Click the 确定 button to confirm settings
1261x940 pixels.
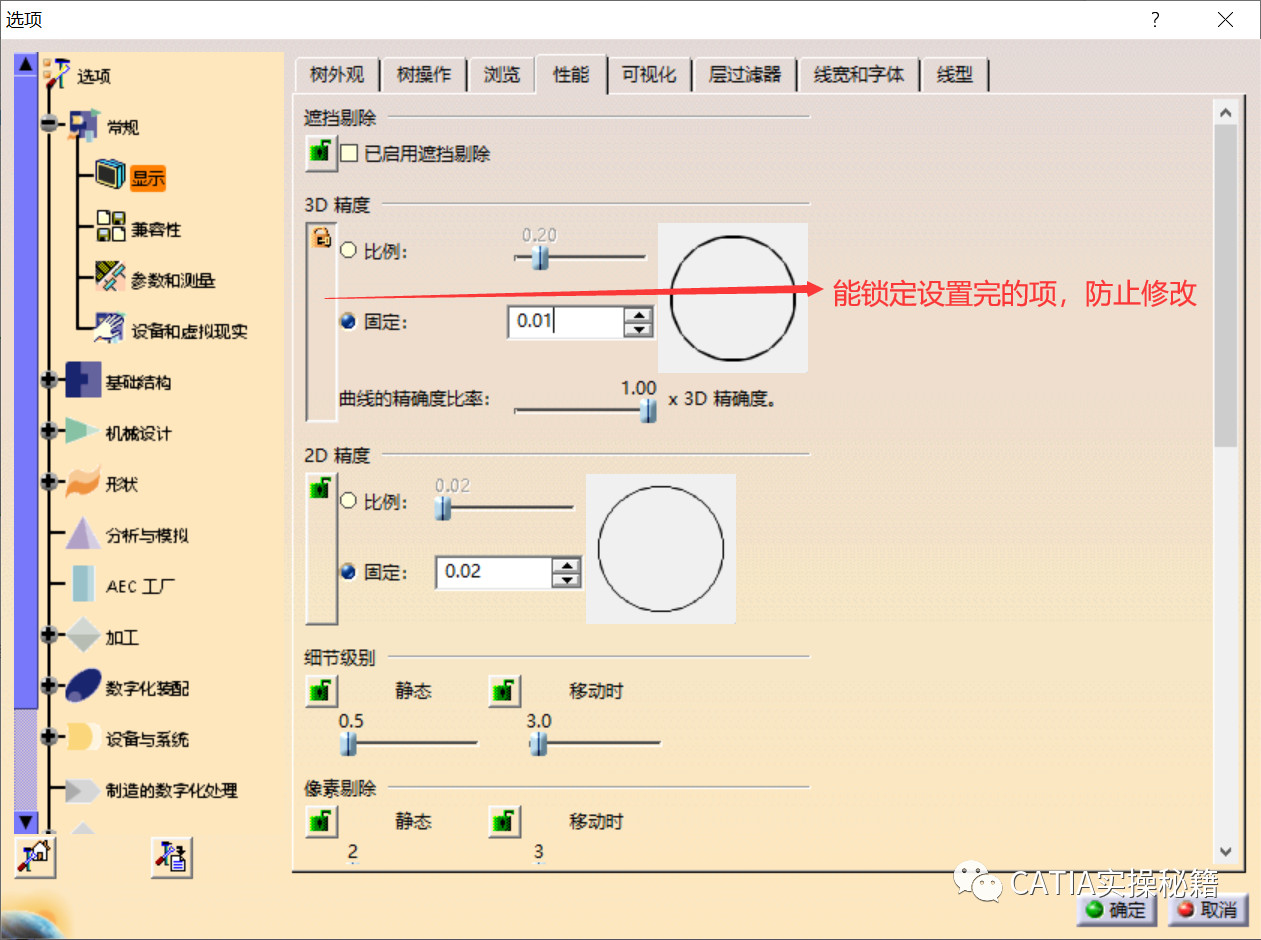pyautogui.click(x=1116, y=911)
